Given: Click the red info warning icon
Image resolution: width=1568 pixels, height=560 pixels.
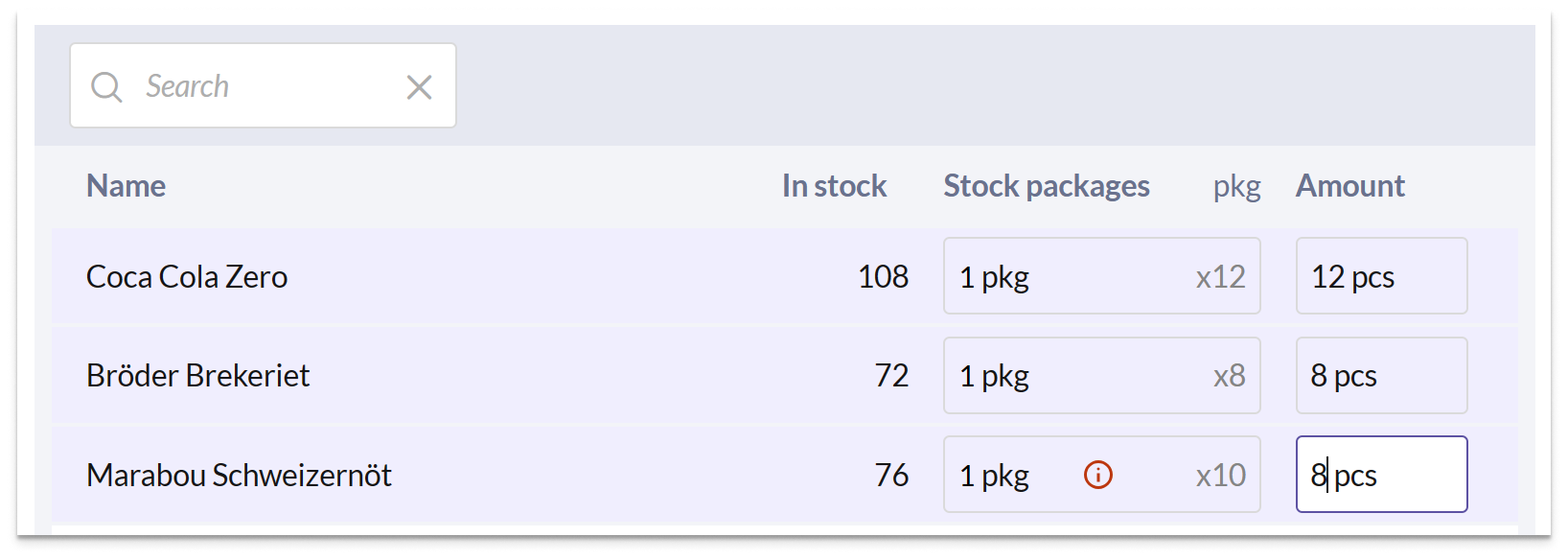Looking at the screenshot, I should click(x=1098, y=475).
